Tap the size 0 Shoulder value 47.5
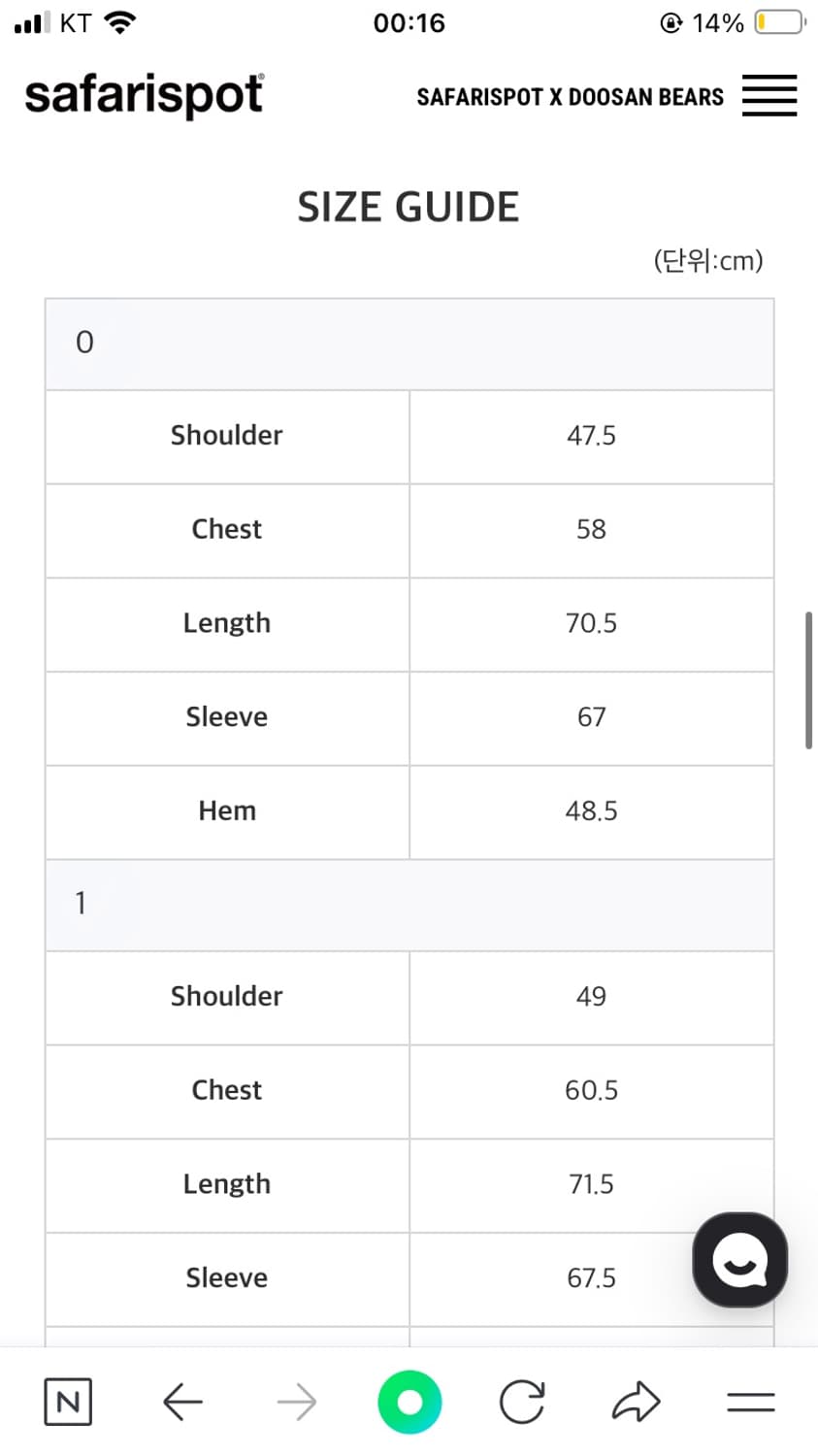The height and width of the screenshot is (1456, 818). coord(591,436)
